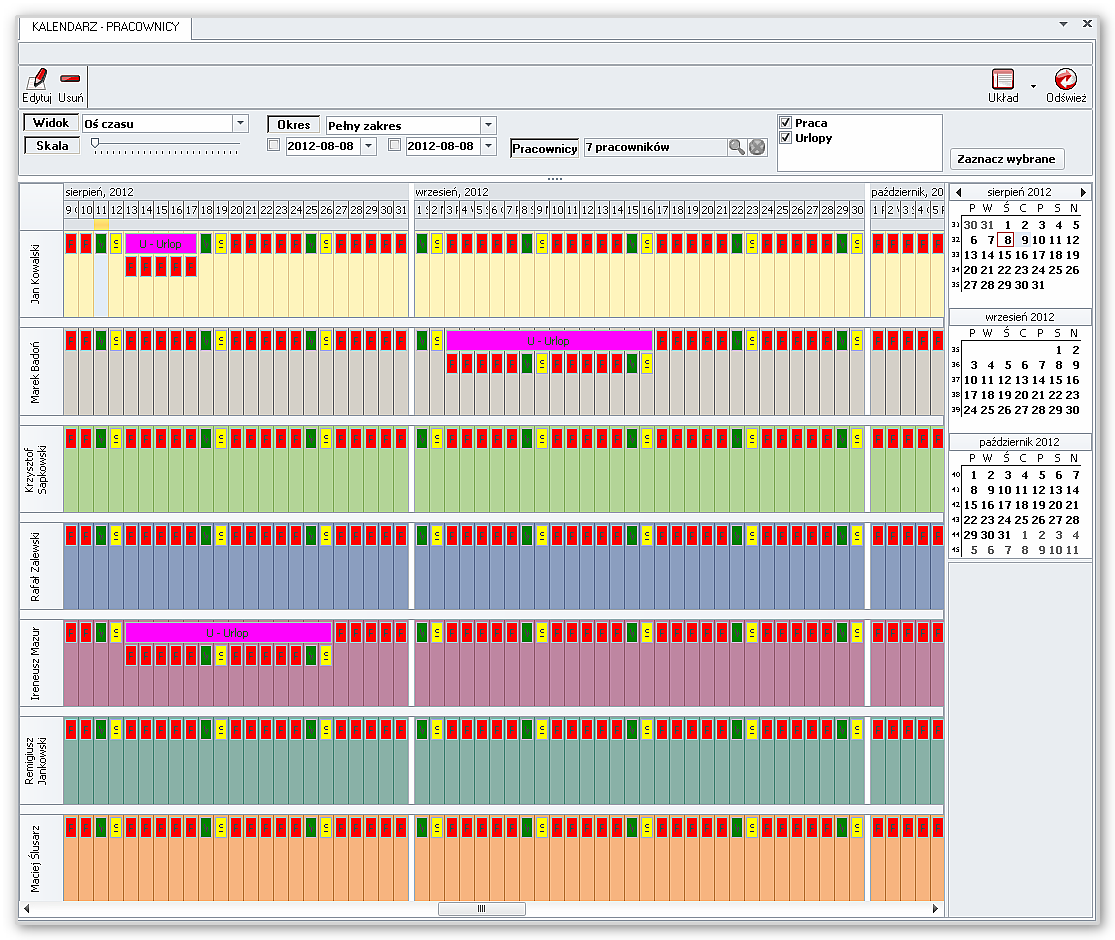Go to next month in the mini calendar
Viewport: 1115px width, 940px height.
(x=1083, y=192)
